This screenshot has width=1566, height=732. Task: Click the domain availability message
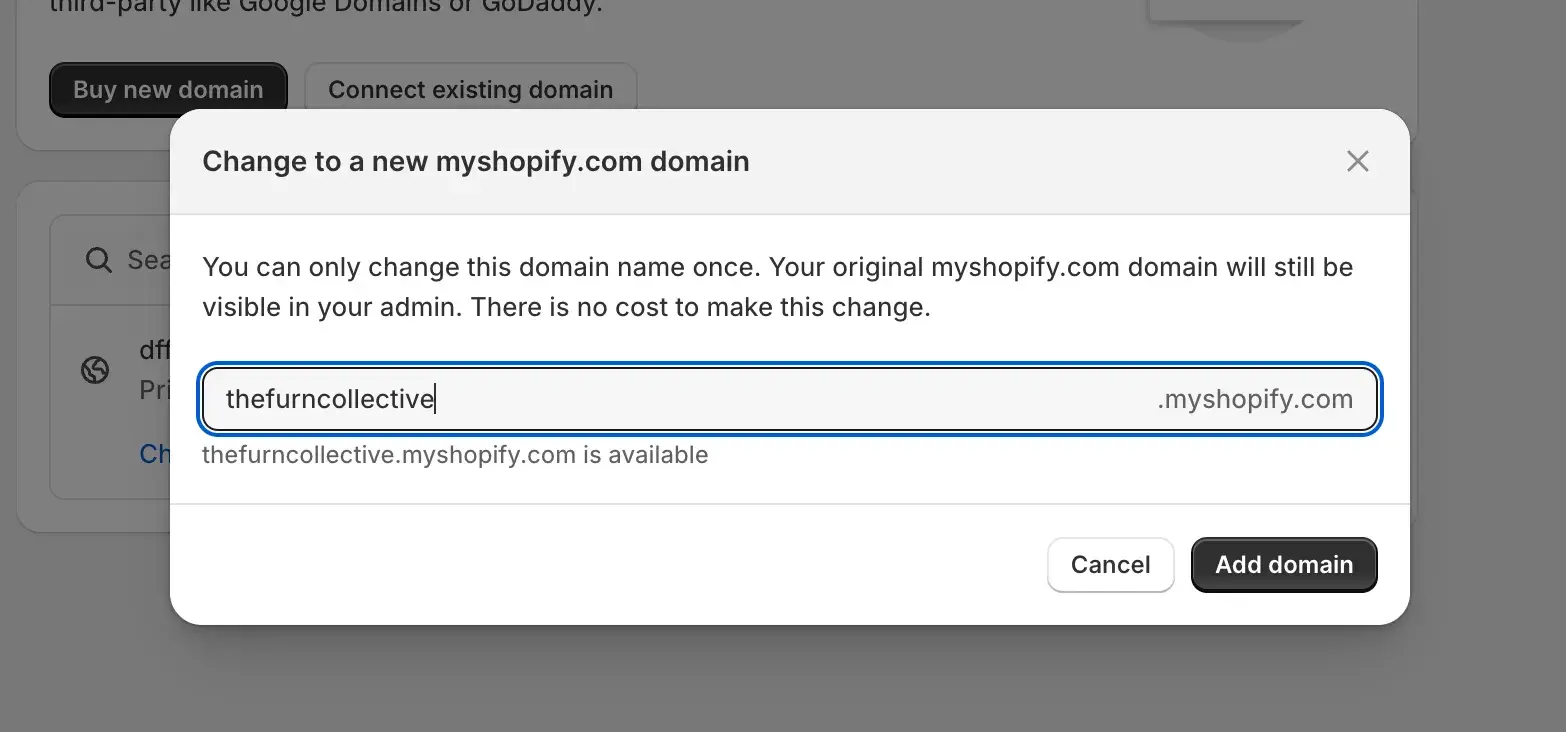coord(455,456)
